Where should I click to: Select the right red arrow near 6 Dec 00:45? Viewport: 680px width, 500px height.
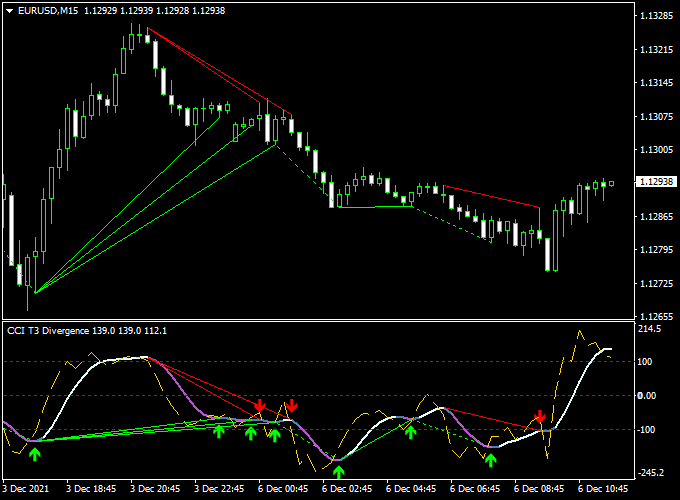pyautogui.click(x=292, y=405)
